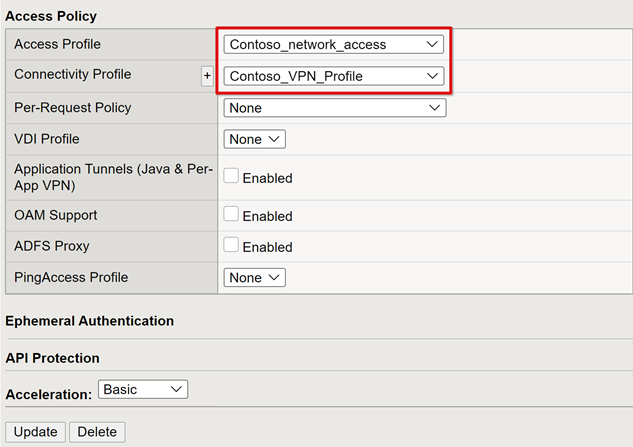The image size is (633, 447).
Task: Expand the Ephemeral Authentication section
Action: point(90,321)
